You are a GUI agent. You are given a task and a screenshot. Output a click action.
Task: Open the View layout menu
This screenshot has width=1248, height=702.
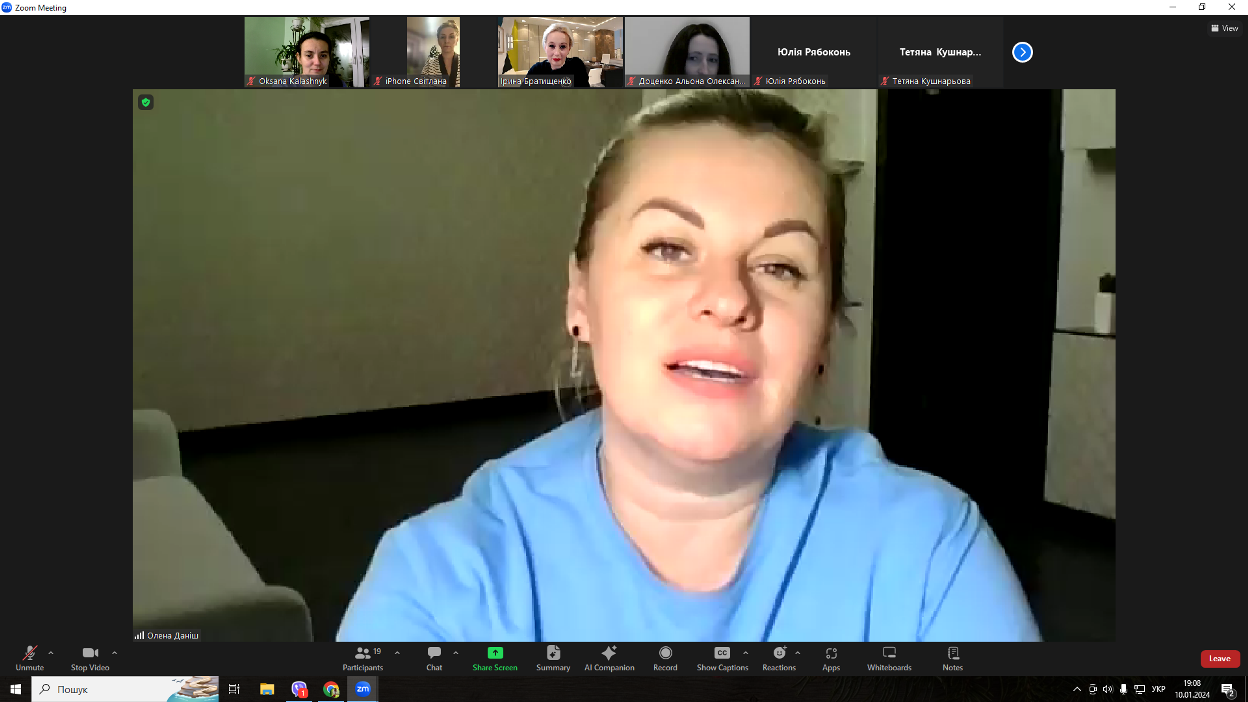tap(1225, 28)
